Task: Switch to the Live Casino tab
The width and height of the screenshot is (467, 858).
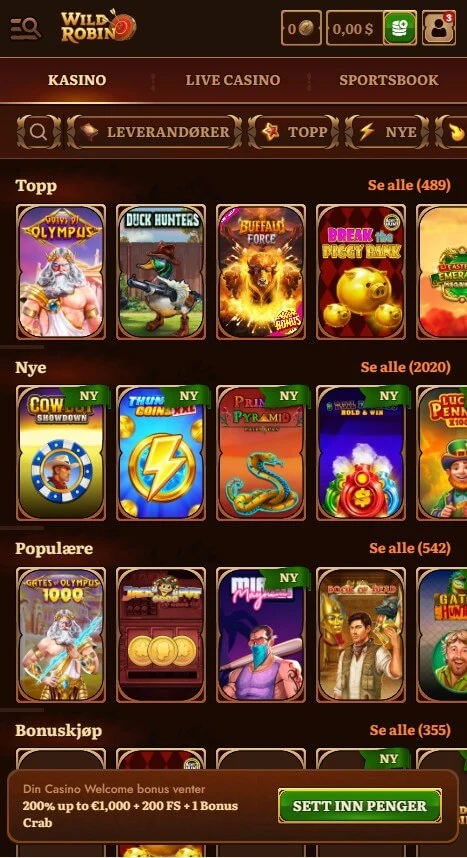Action: (233, 80)
